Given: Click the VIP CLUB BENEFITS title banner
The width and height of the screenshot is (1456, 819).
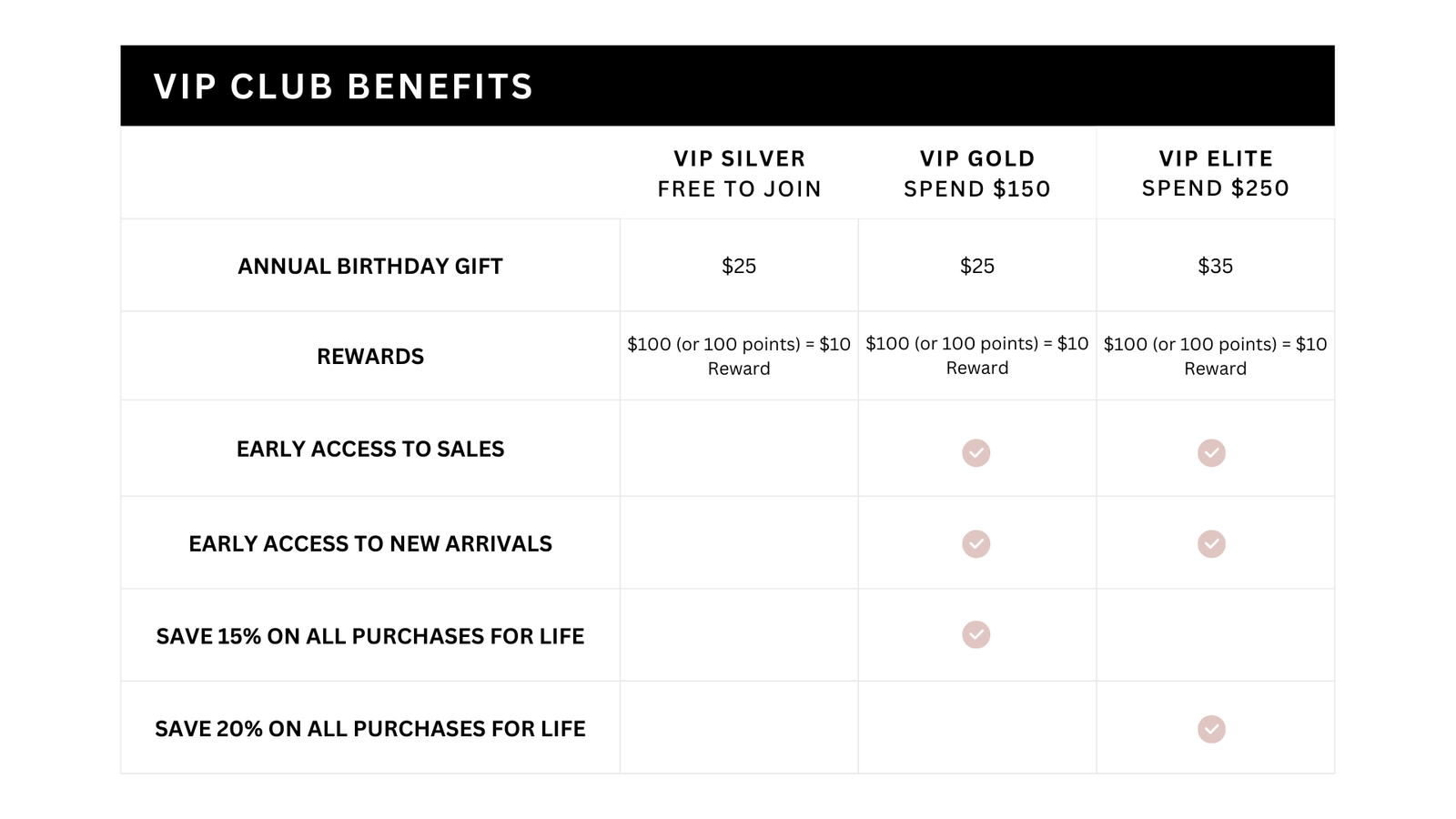Looking at the screenshot, I should click(x=727, y=86).
